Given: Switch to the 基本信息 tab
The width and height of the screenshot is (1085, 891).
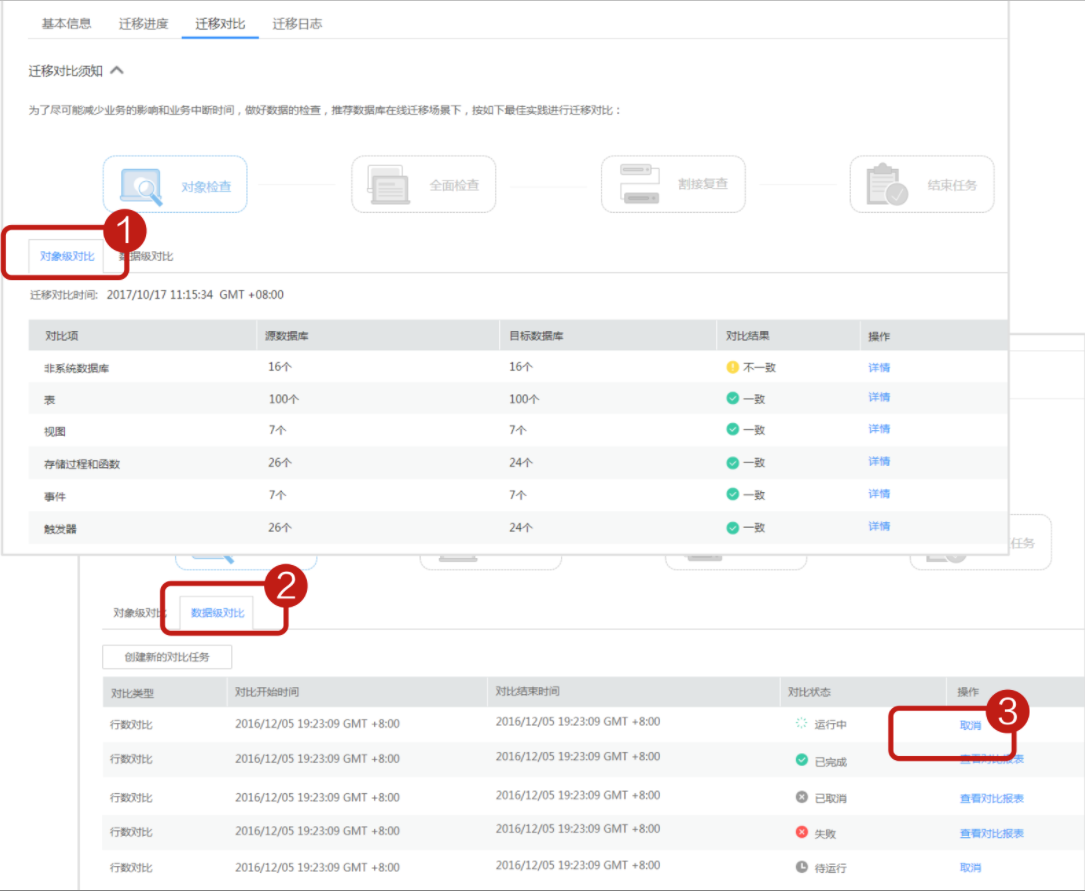Looking at the screenshot, I should tap(67, 23).
